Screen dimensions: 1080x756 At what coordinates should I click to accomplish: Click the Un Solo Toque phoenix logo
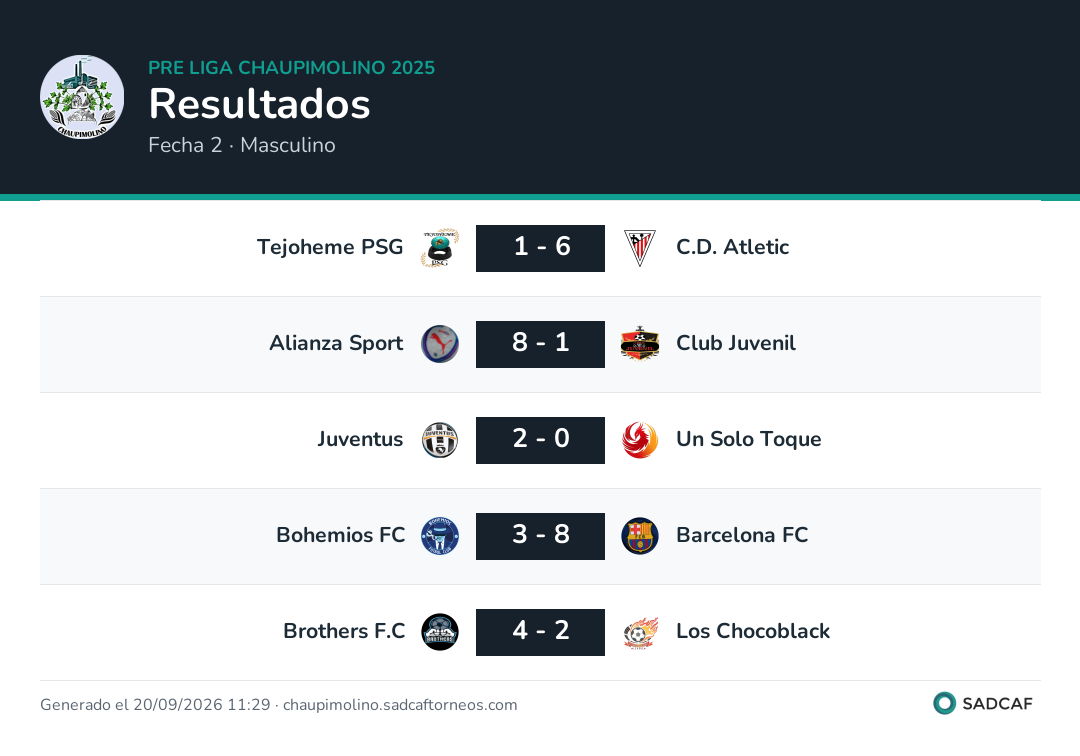point(640,440)
